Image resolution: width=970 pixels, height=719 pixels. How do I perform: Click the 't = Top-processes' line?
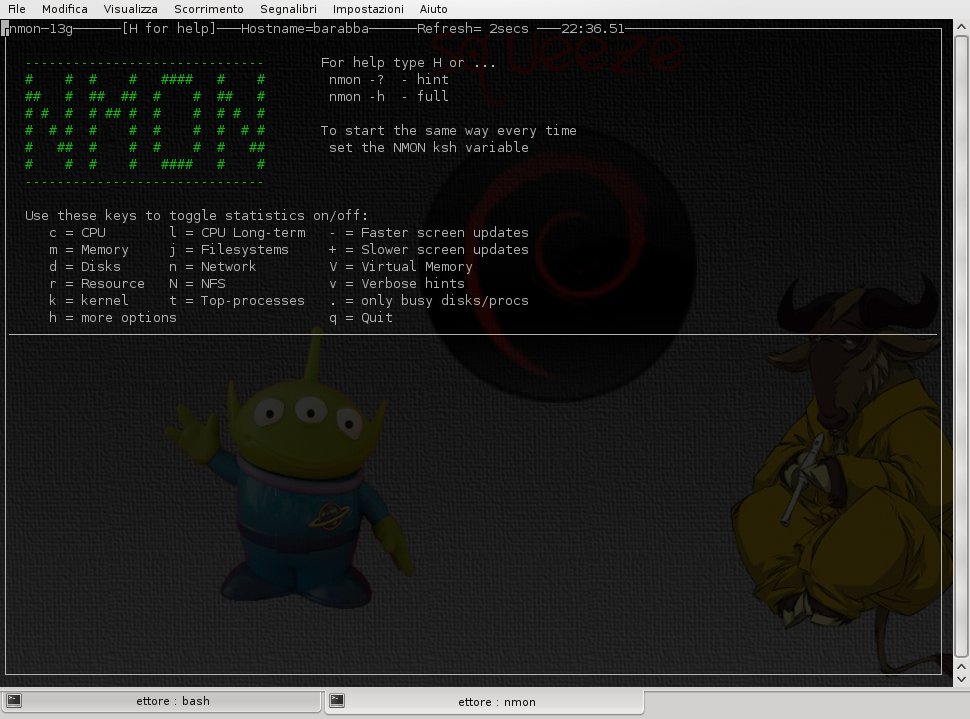[x=237, y=301]
